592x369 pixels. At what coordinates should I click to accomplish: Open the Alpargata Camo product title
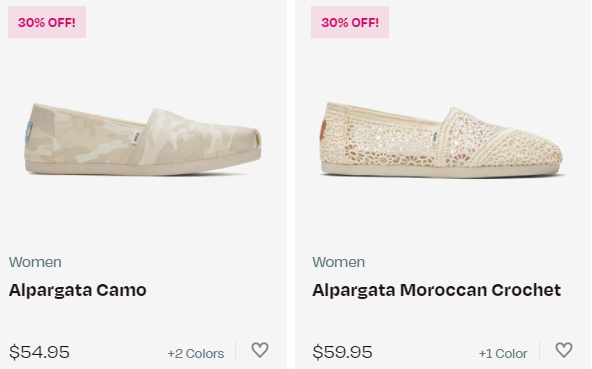78,290
